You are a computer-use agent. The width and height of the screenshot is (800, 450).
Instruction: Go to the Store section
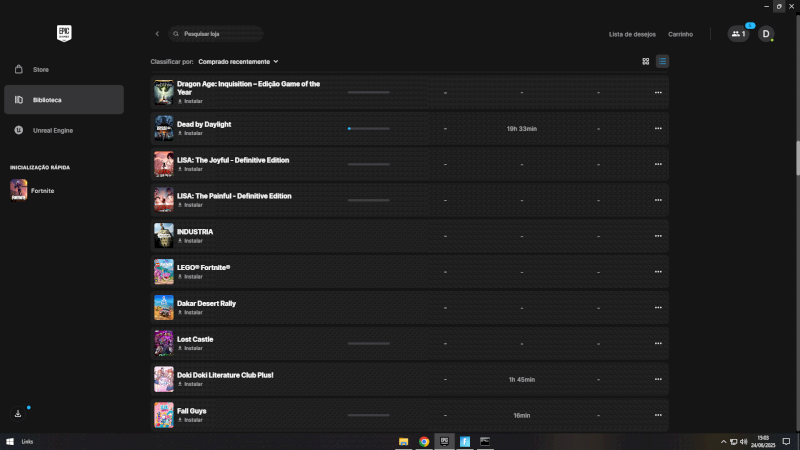click(64, 69)
